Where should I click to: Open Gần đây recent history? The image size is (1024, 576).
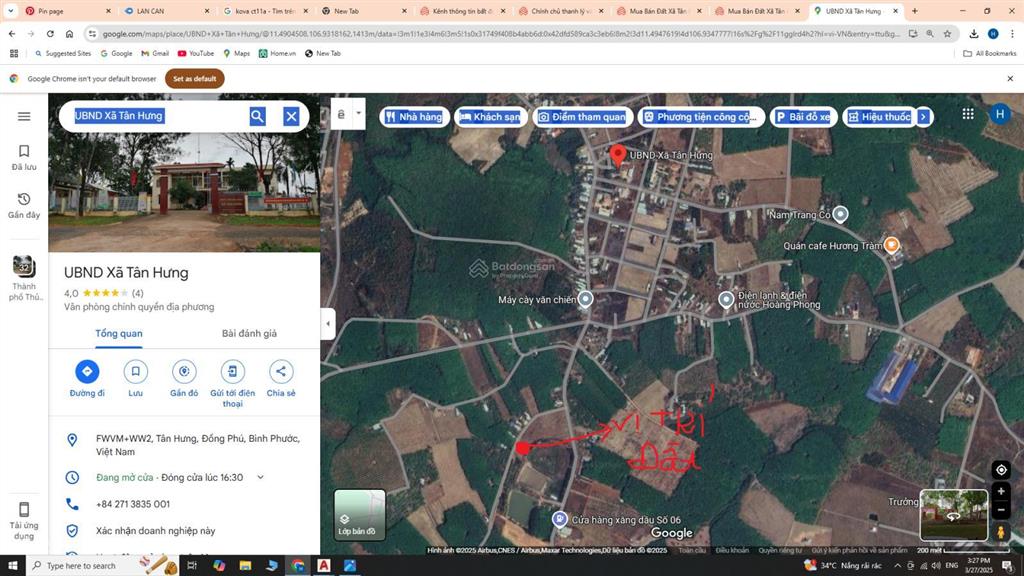pyautogui.click(x=24, y=205)
